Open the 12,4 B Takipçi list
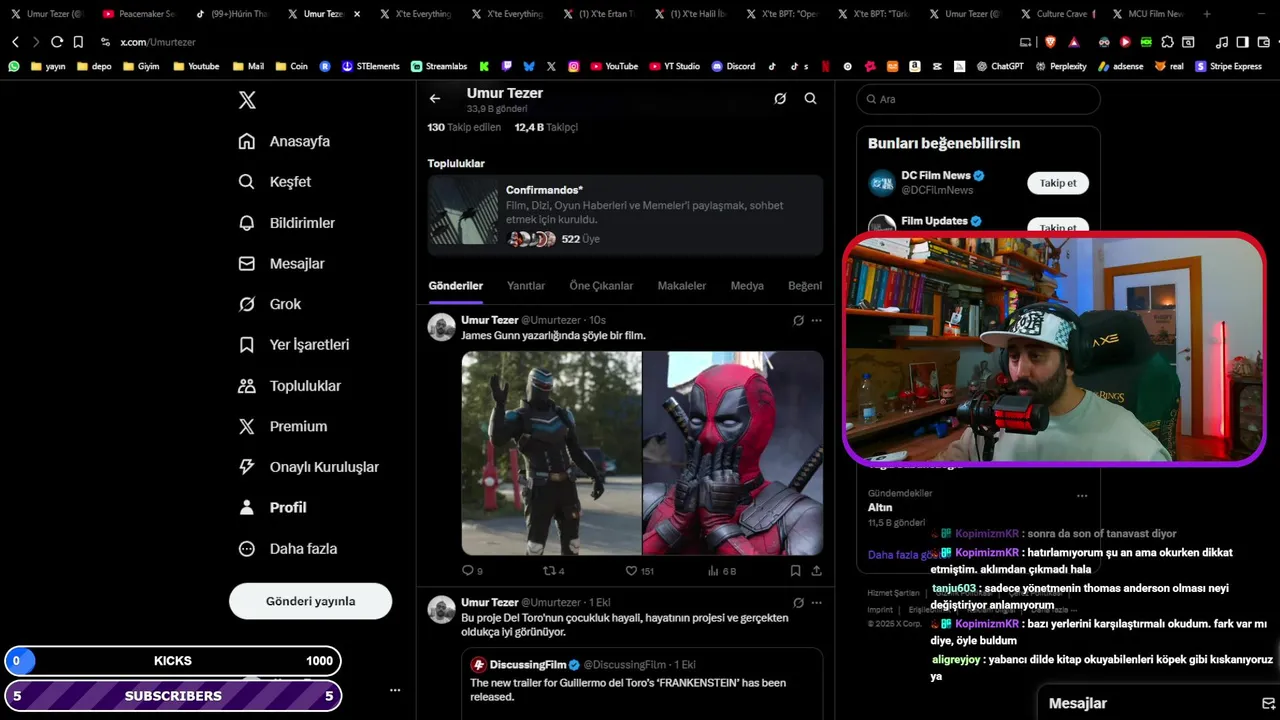The height and width of the screenshot is (720, 1280). pos(546,127)
